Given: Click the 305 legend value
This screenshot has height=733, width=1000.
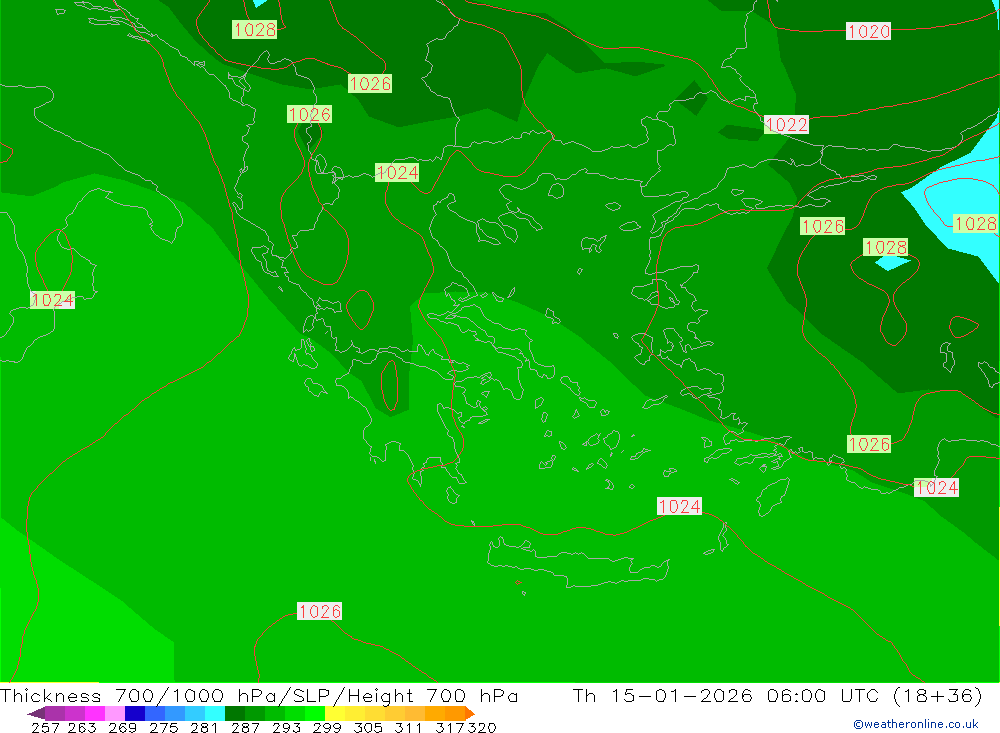Looking at the screenshot, I should (367, 727).
